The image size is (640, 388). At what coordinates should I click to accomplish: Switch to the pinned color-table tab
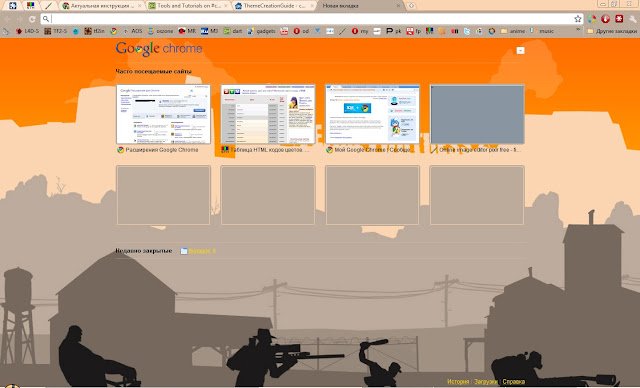(30, 6)
